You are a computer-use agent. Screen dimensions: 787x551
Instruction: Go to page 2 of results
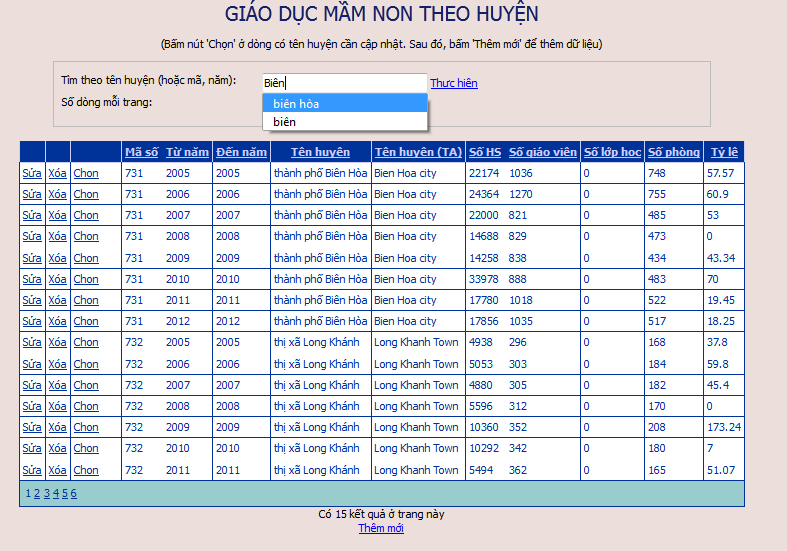coord(37,493)
